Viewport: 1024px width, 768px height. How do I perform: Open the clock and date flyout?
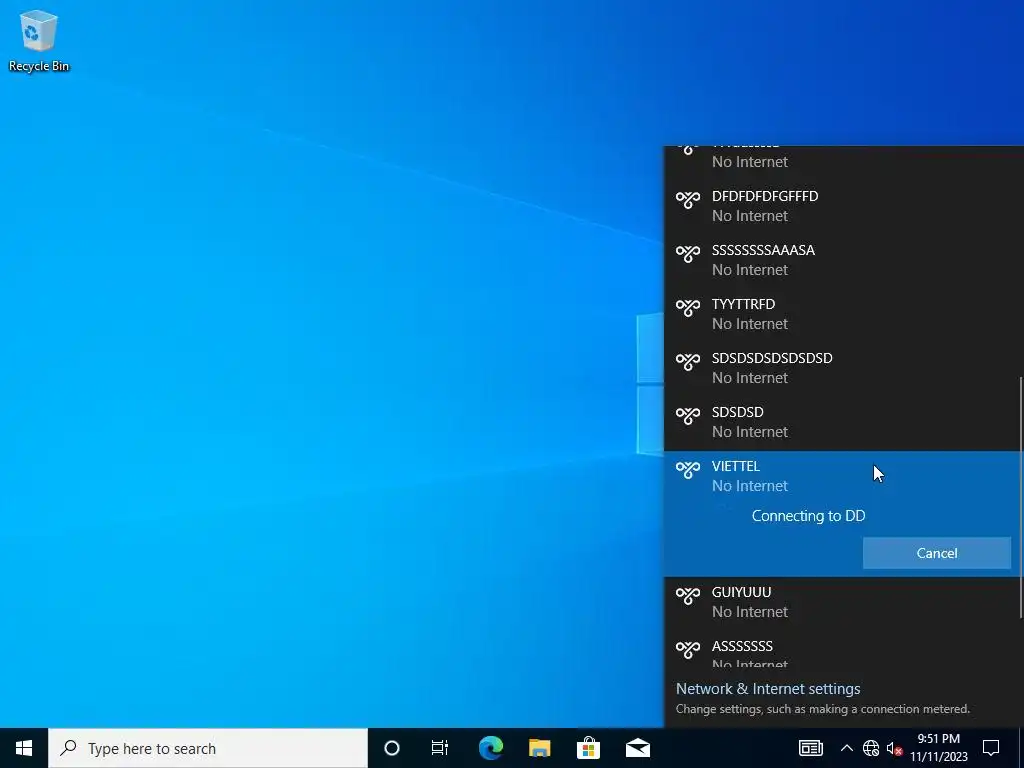938,748
